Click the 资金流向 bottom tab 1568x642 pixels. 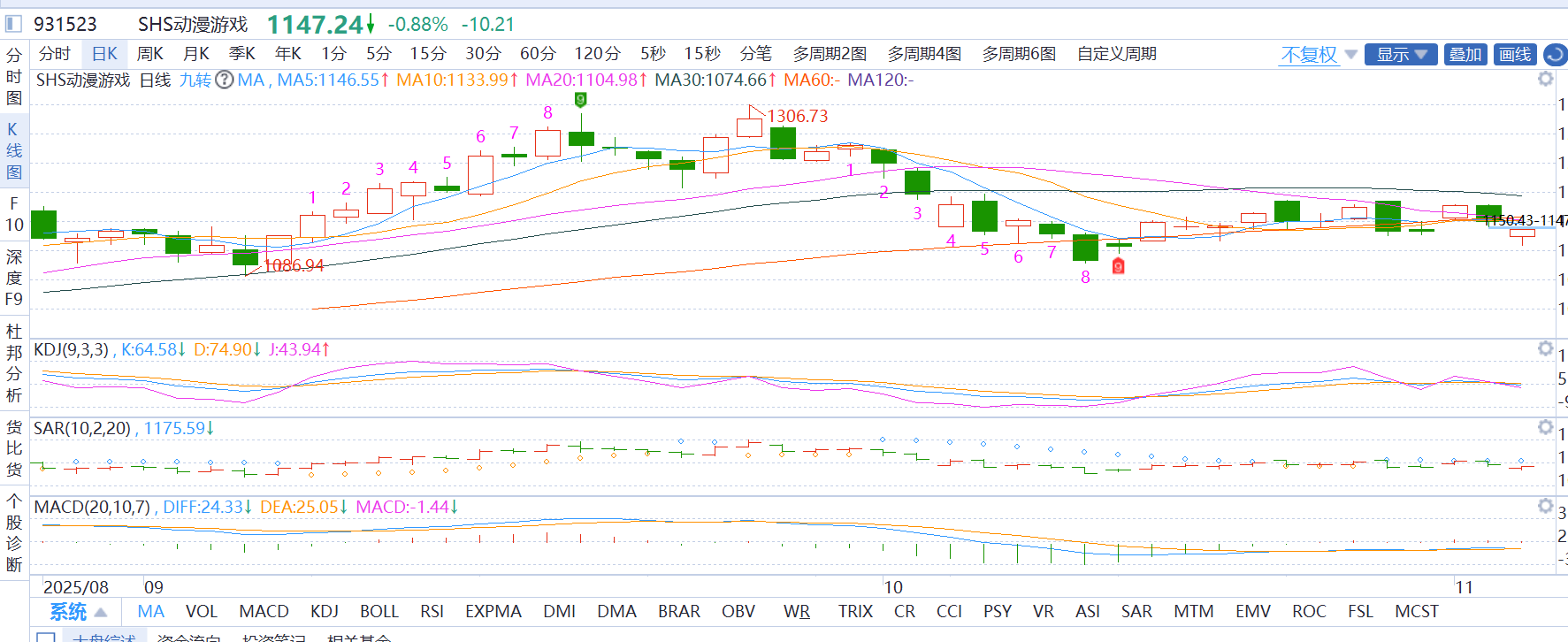tap(188, 638)
